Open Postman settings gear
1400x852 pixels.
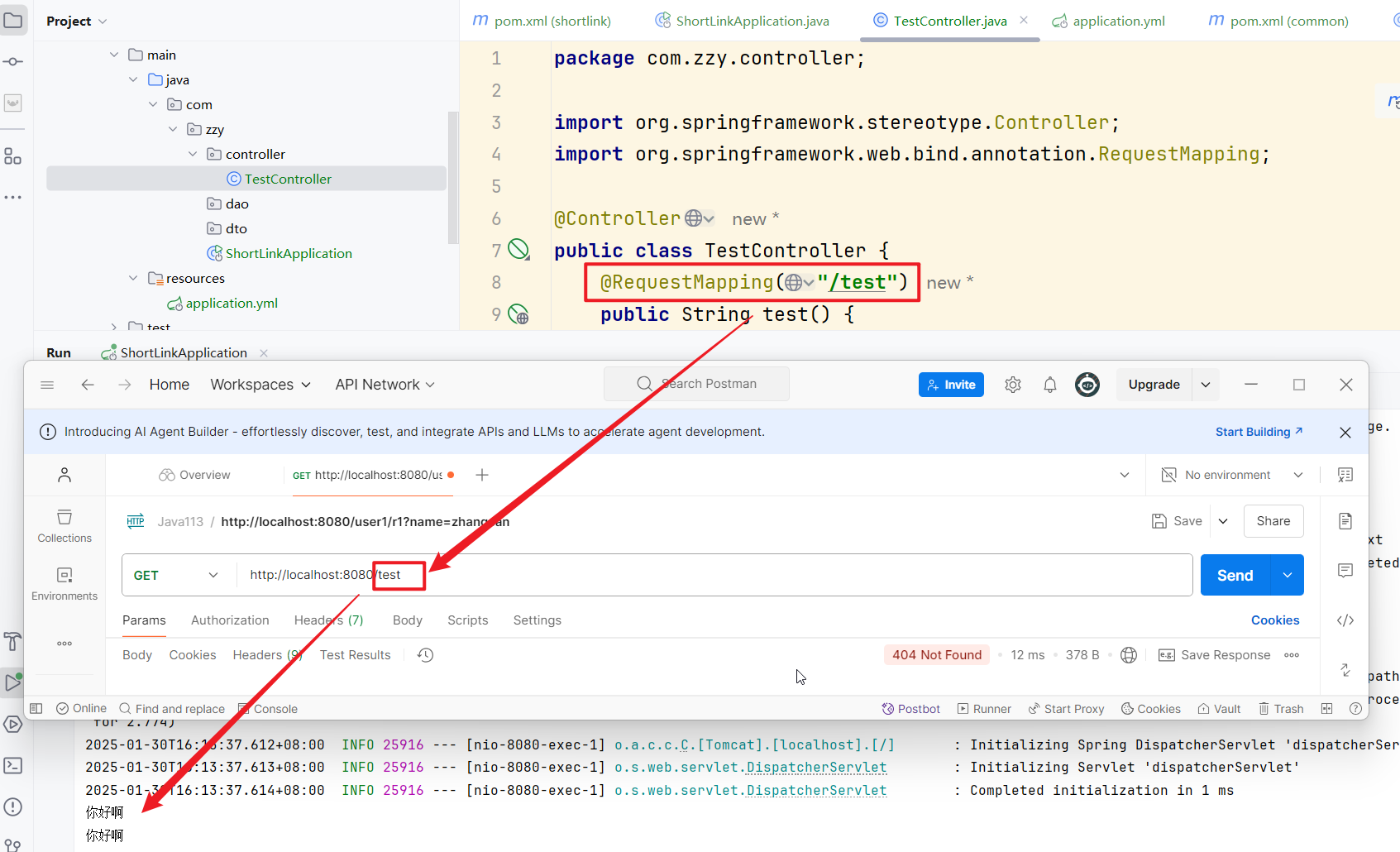(1013, 385)
